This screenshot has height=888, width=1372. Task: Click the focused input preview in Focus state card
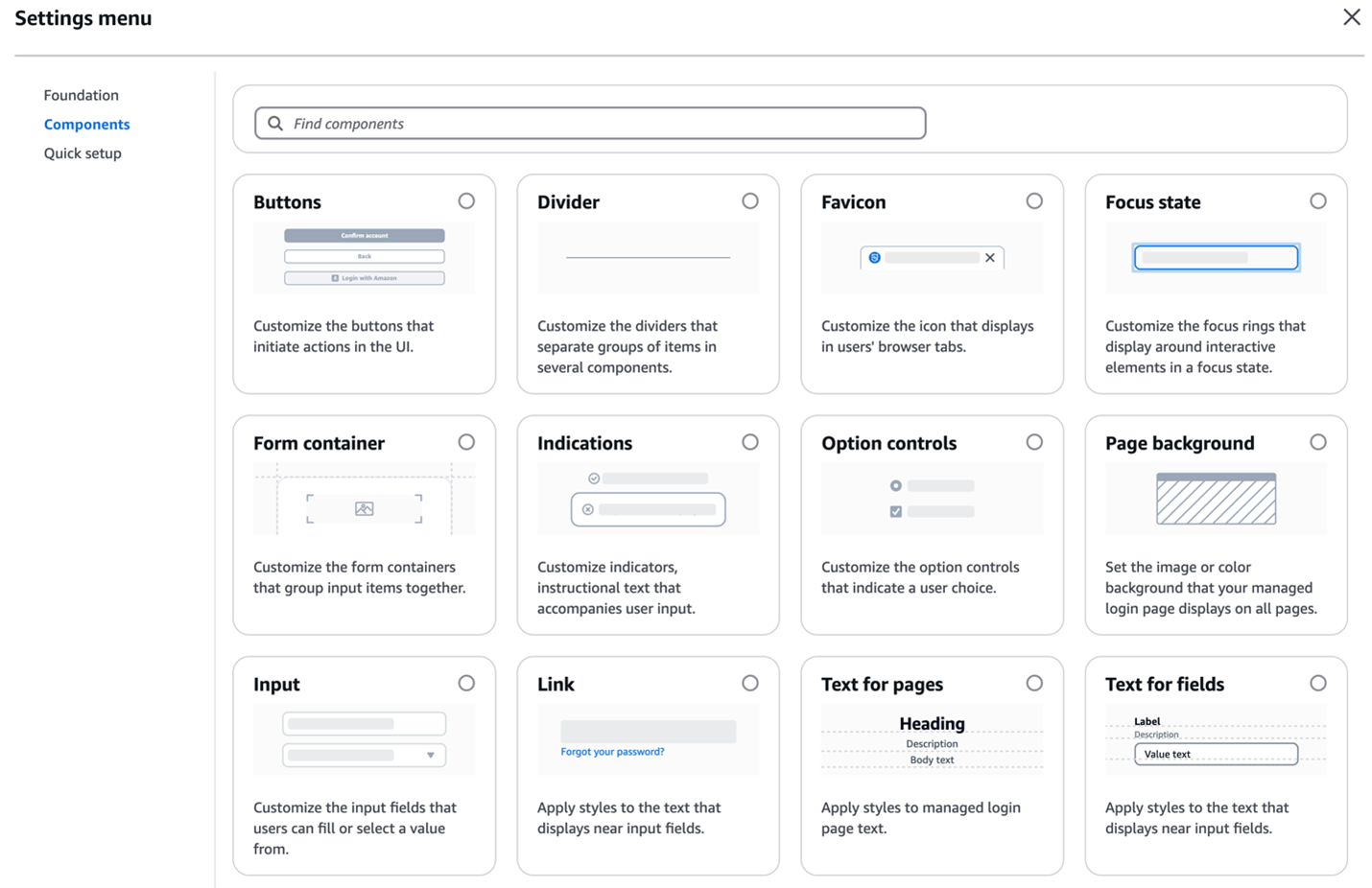(1215, 257)
